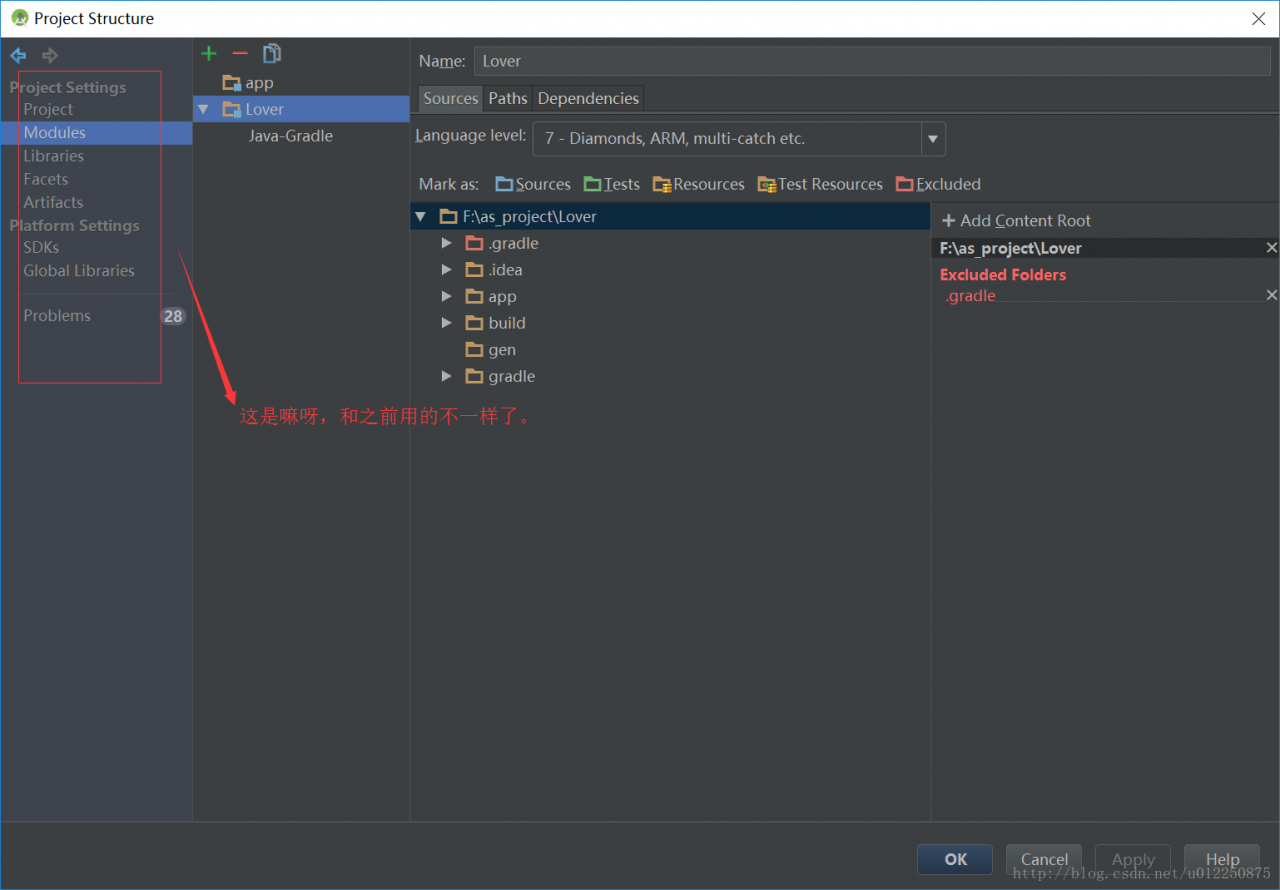Screen dimensions: 1280x890
Task: Expand the build folder node
Action: pyautogui.click(x=446, y=323)
